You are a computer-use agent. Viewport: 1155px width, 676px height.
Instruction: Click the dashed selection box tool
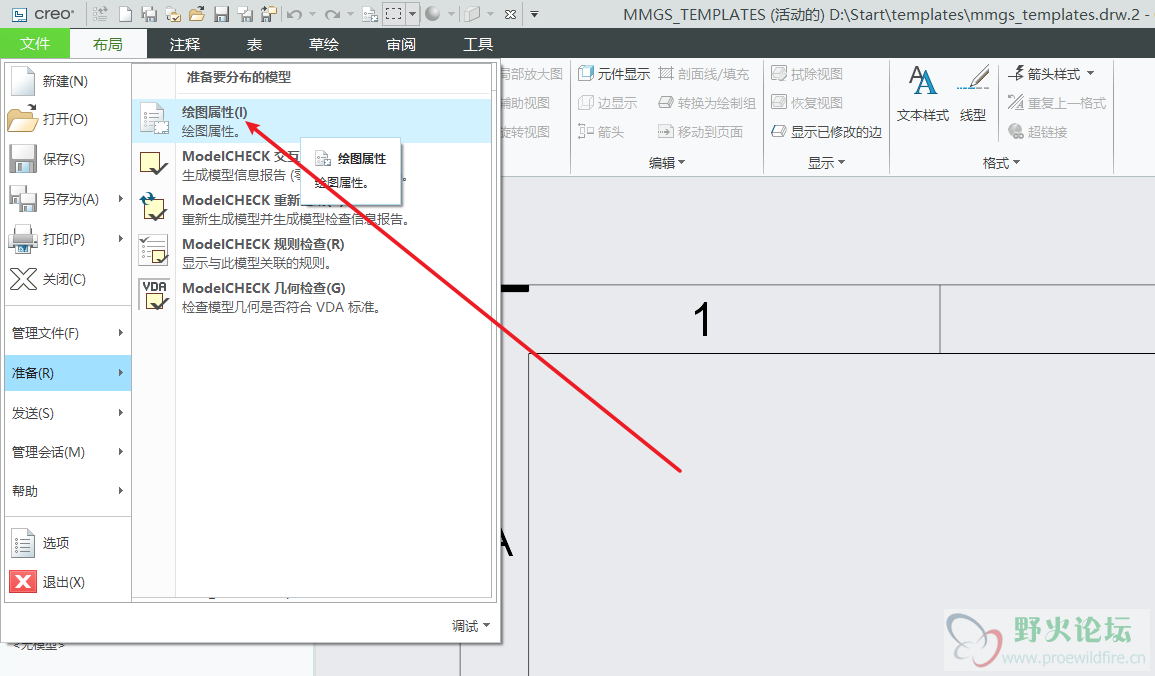[x=394, y=13]
